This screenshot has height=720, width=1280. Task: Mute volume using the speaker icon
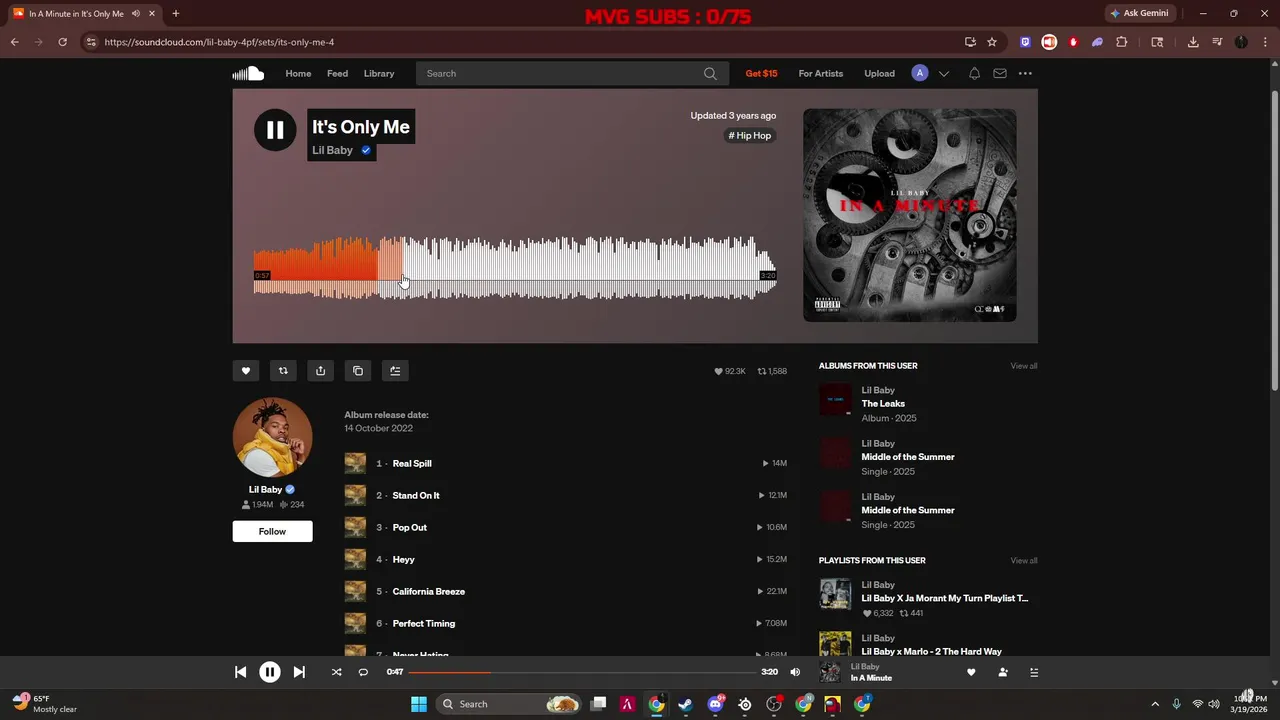point(795,672)
